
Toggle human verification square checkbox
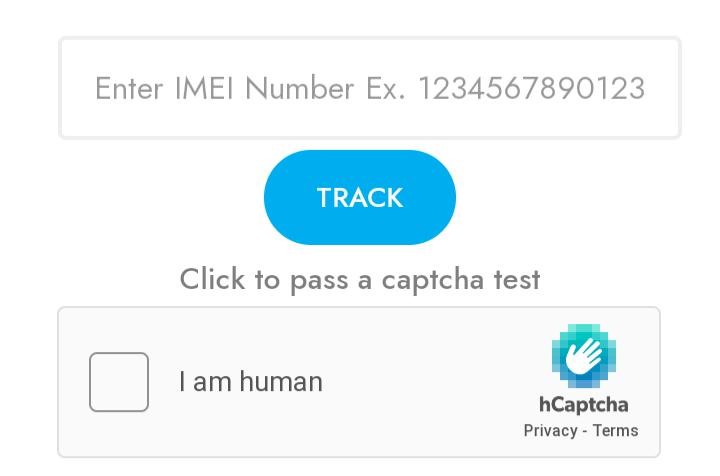coord(119,382)
